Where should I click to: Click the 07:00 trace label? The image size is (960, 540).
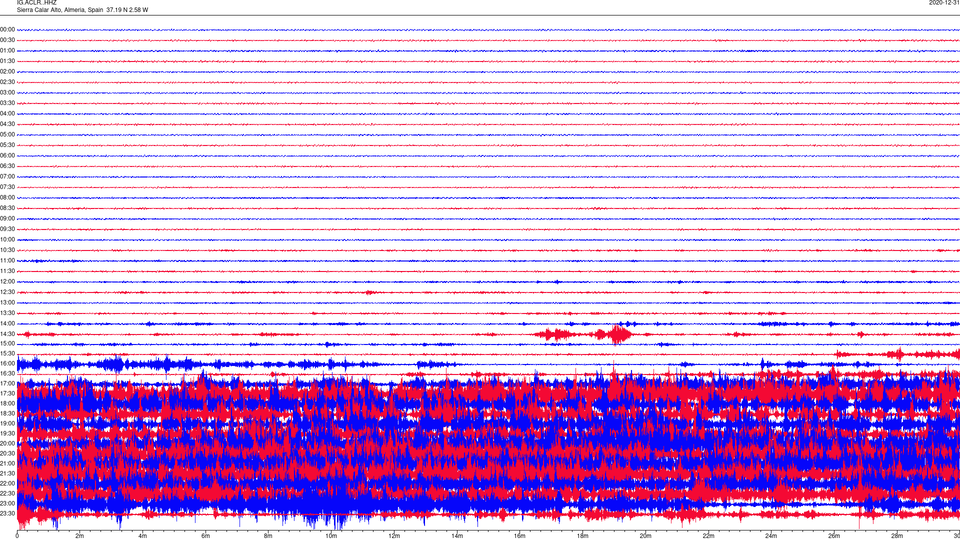pos(7,176)
